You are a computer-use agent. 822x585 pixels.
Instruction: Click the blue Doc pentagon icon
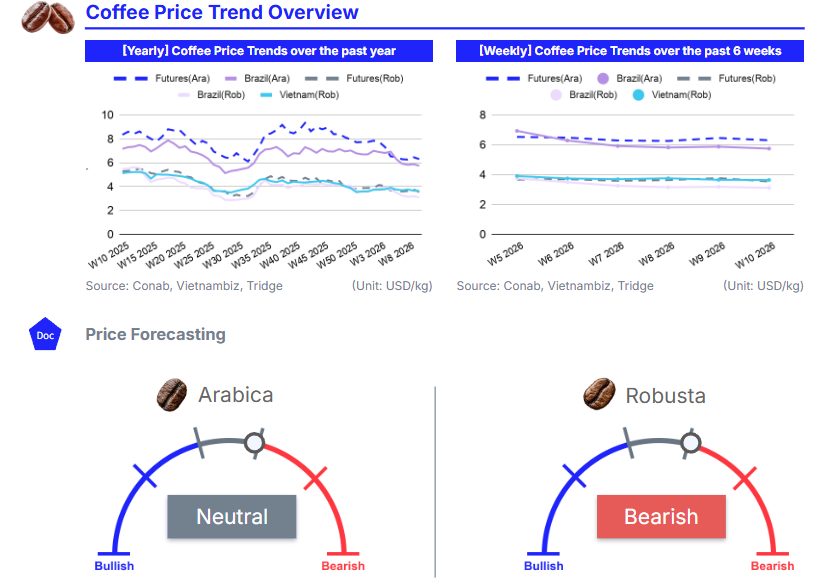(45, 335)
